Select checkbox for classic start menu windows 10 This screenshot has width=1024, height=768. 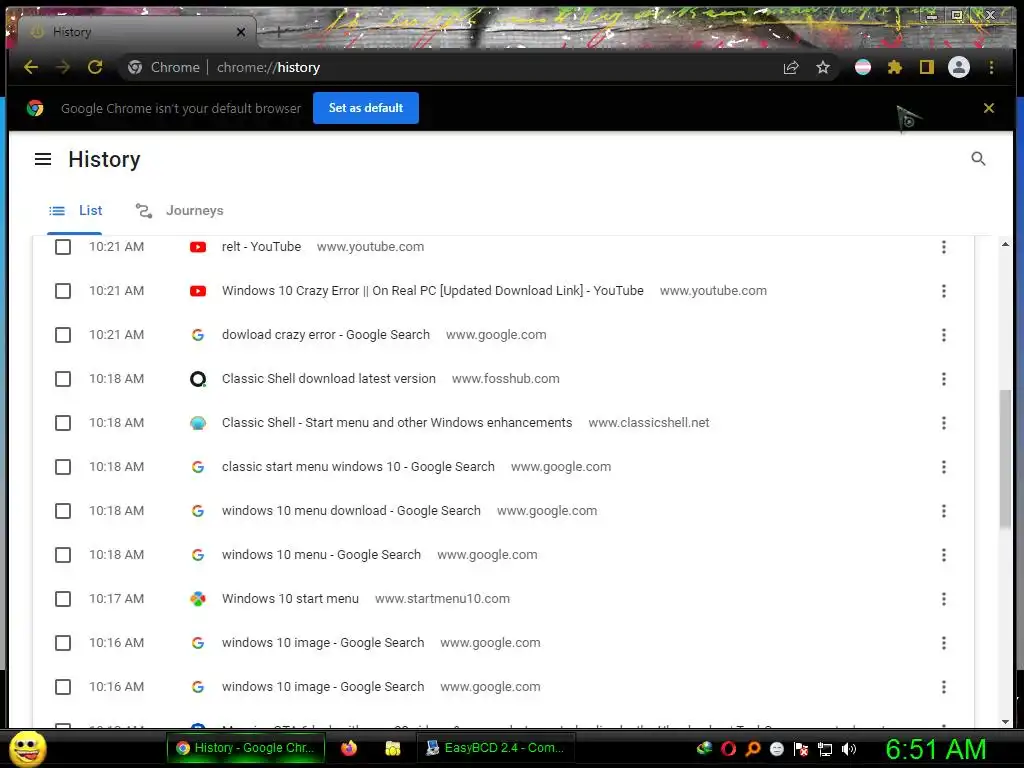[x=63, y=467]
